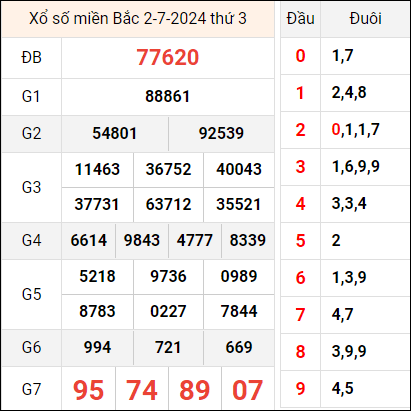Click the G6 number 721

click(168, 348)
